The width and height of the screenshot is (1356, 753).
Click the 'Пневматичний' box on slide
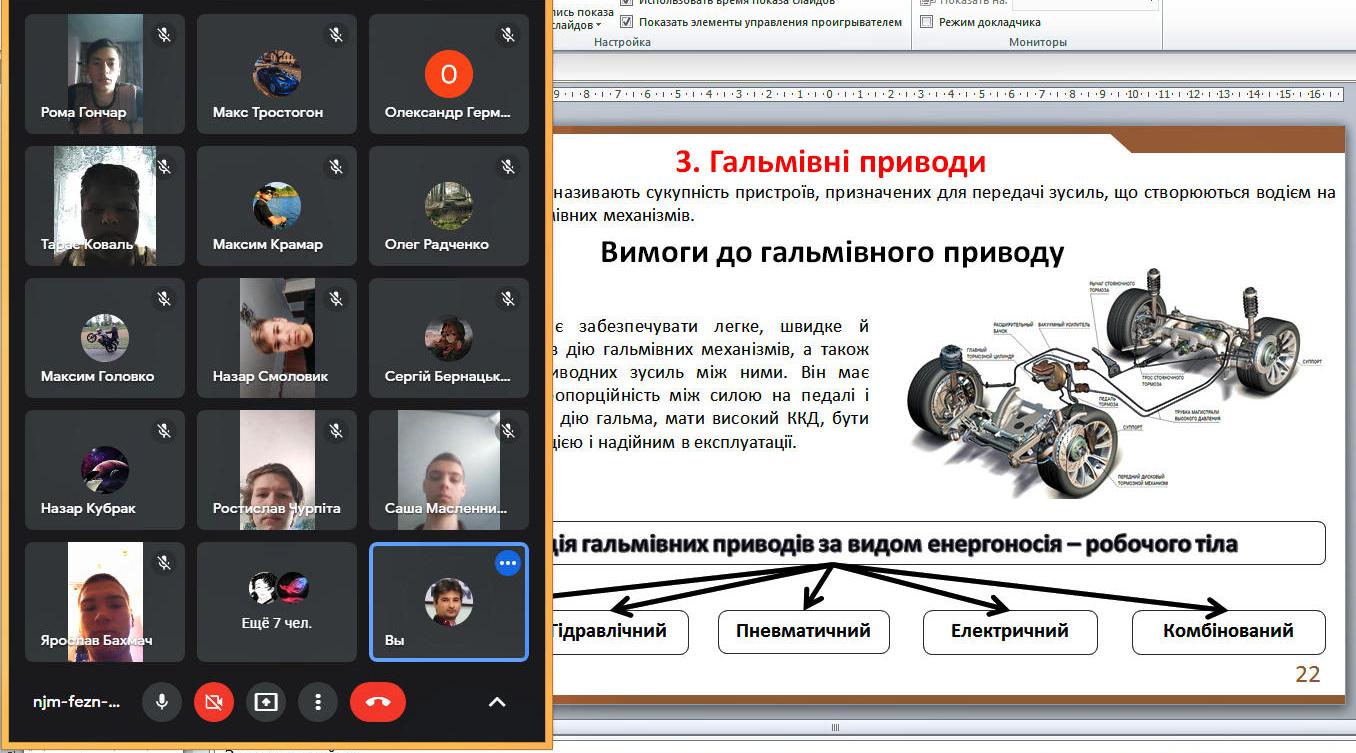804,631
